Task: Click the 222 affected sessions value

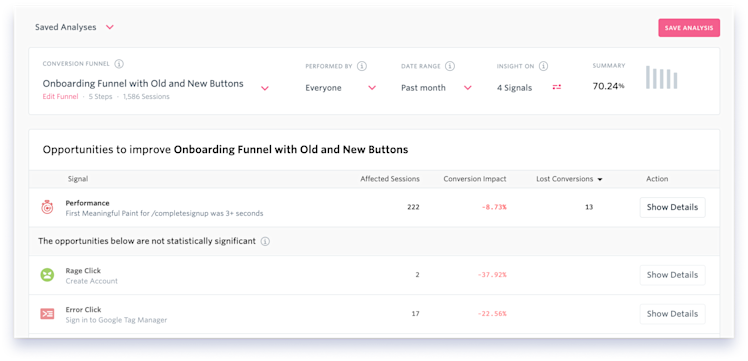Action: pos(414,207)
